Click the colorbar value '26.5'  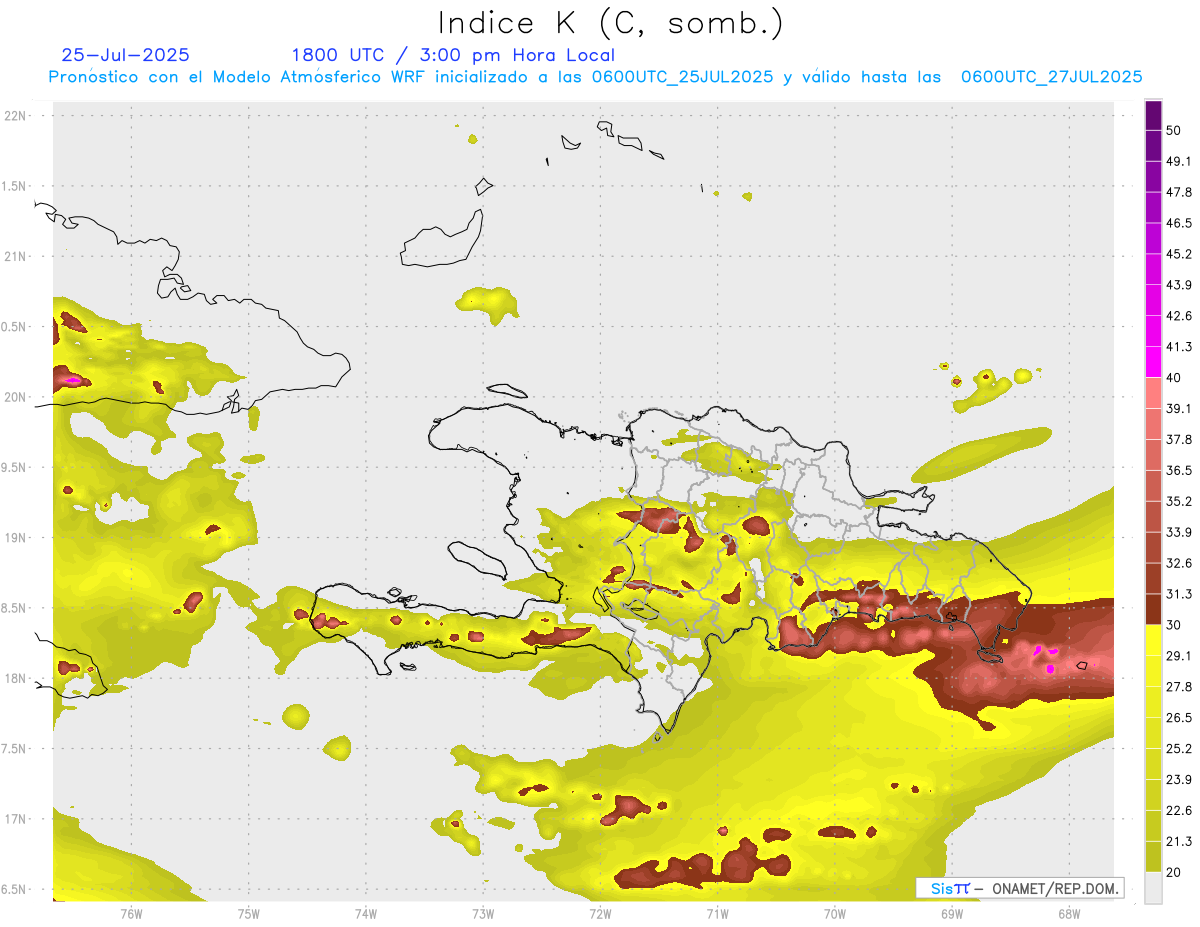click(1179, 718)
